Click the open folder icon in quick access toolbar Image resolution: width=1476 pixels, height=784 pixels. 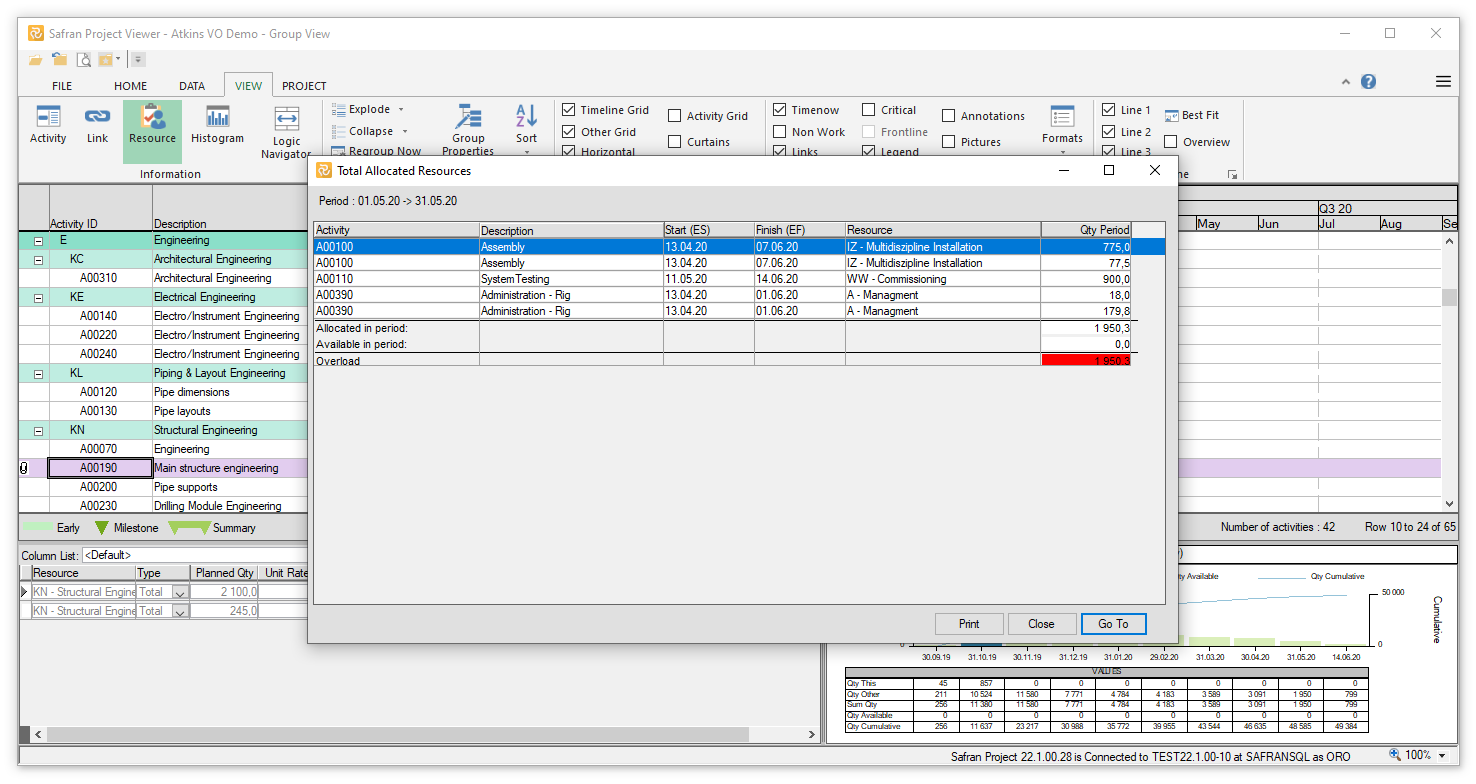click(36, 60)
